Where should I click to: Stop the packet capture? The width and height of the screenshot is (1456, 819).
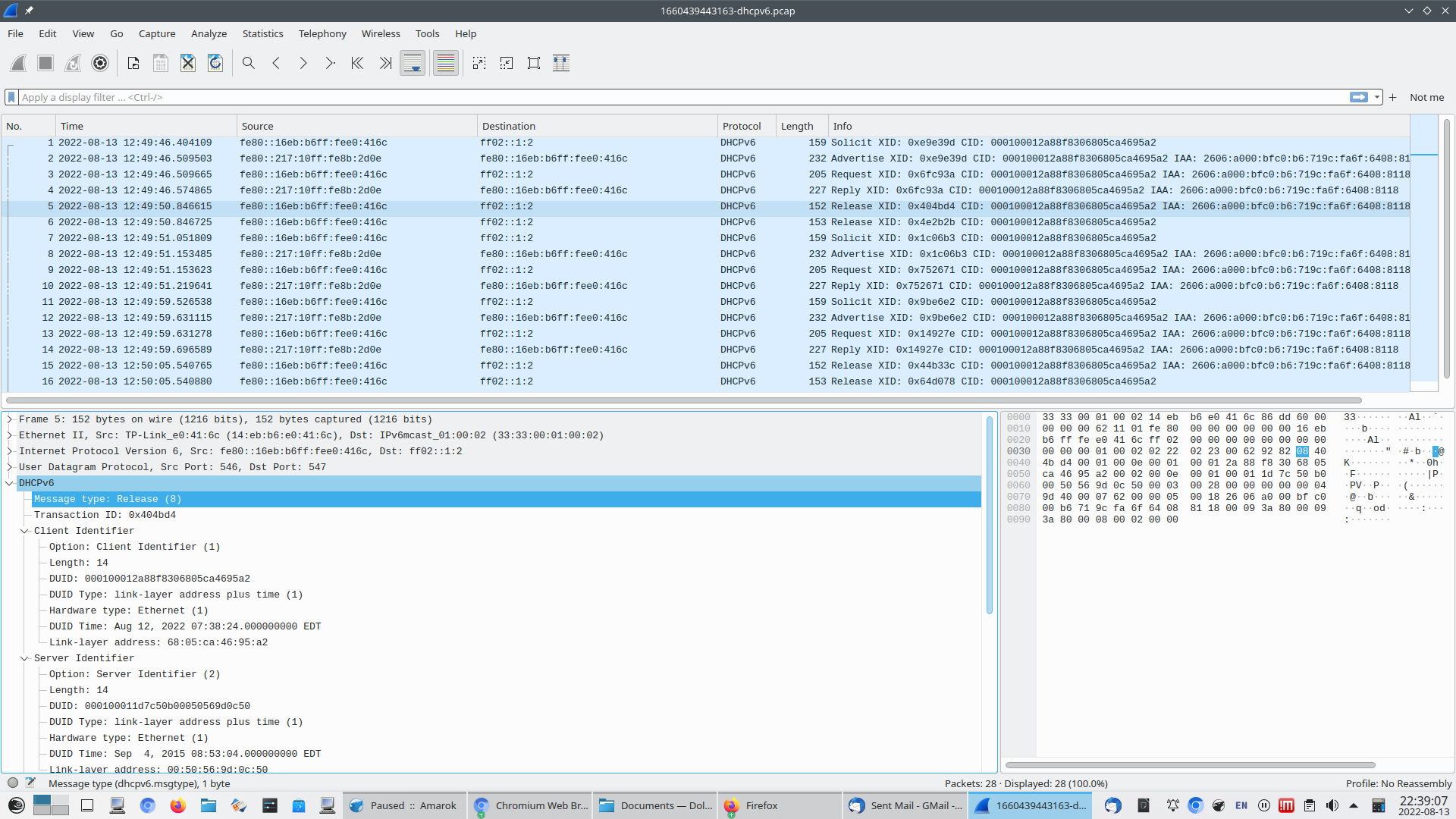pos(45,63)
